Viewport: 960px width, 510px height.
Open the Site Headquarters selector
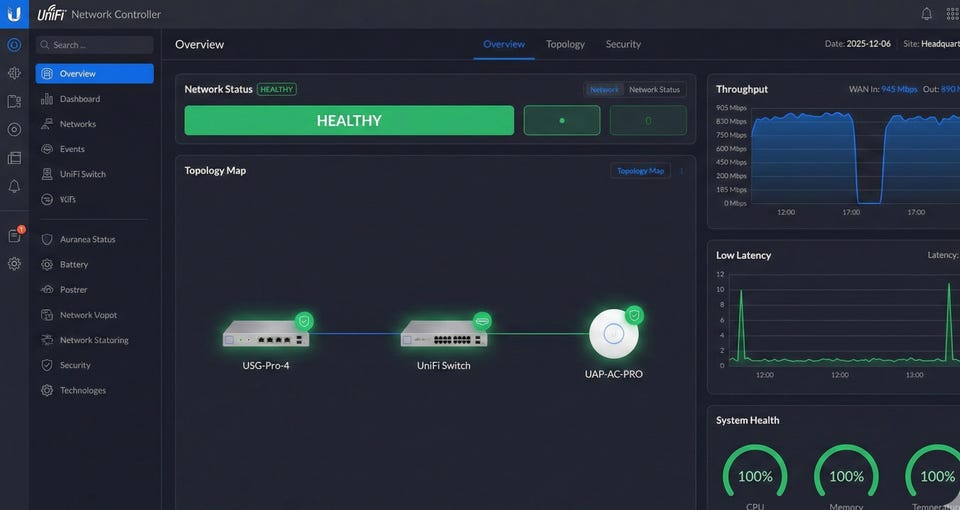click(x=930, y=44)
